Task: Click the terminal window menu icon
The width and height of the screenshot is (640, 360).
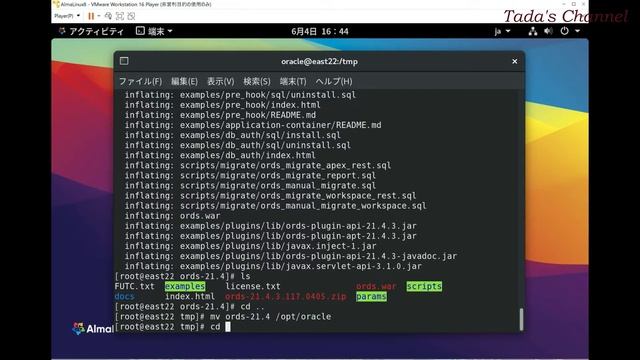Action: [x=124, y=61]
